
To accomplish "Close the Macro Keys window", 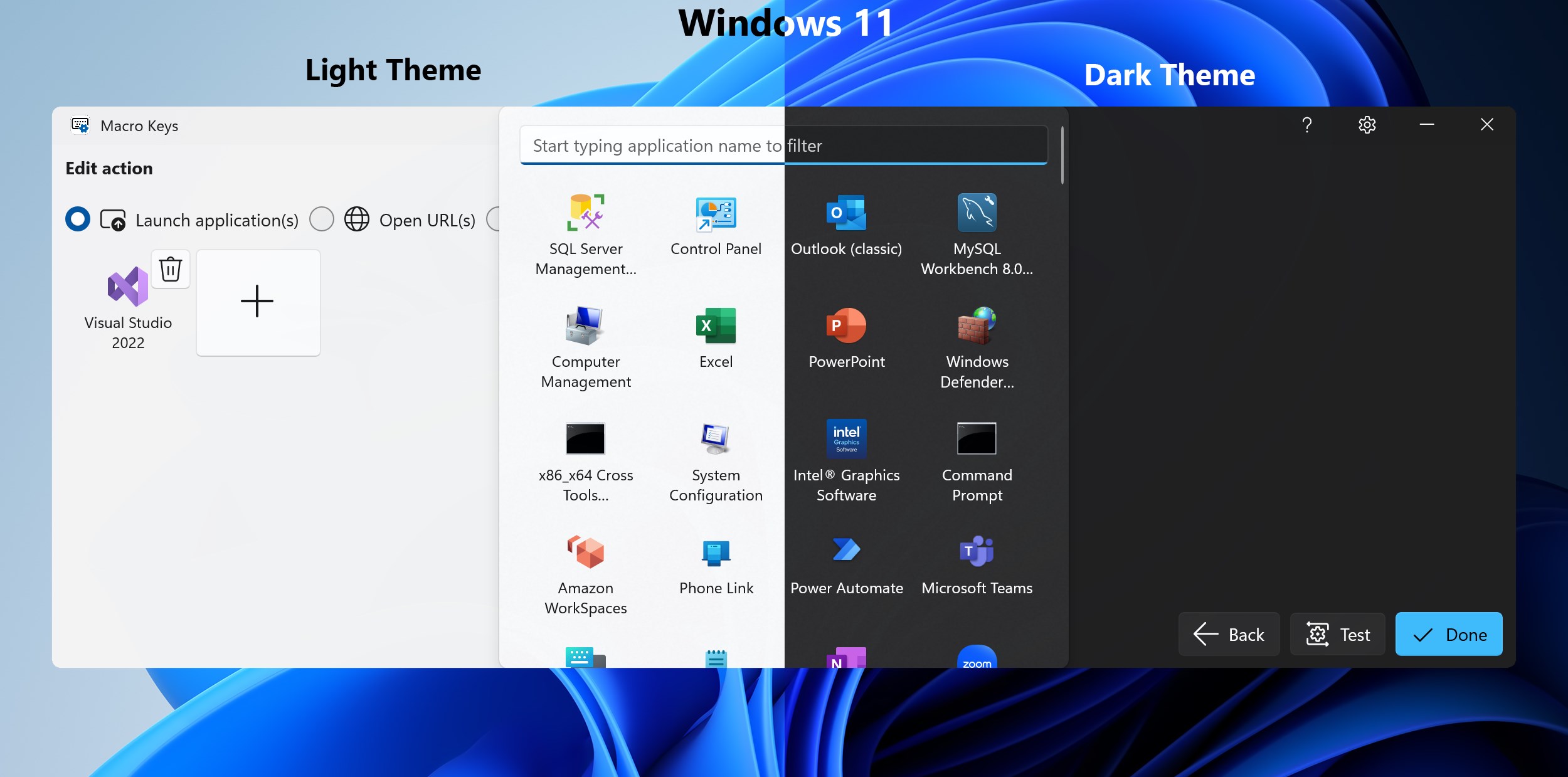I will (1487, 125).
